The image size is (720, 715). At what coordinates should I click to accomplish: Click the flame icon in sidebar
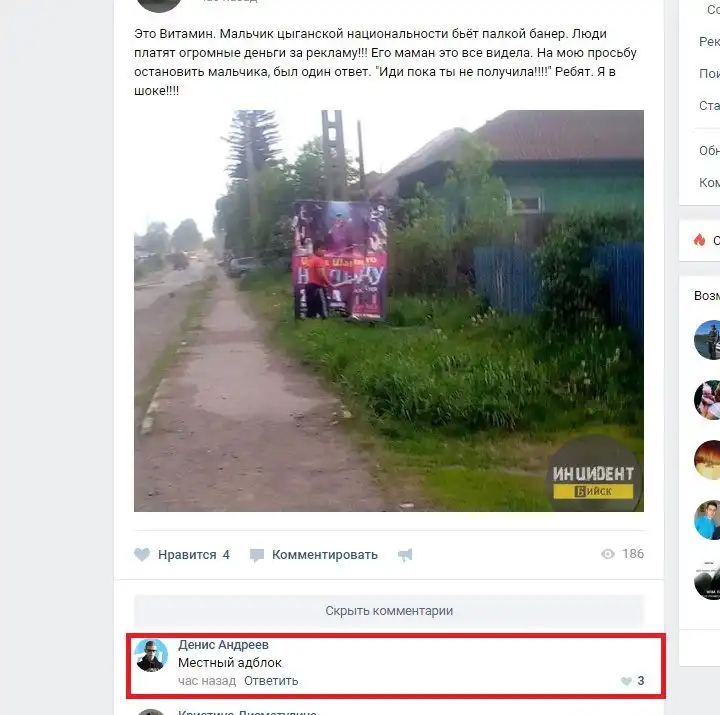tap(699, 240)
